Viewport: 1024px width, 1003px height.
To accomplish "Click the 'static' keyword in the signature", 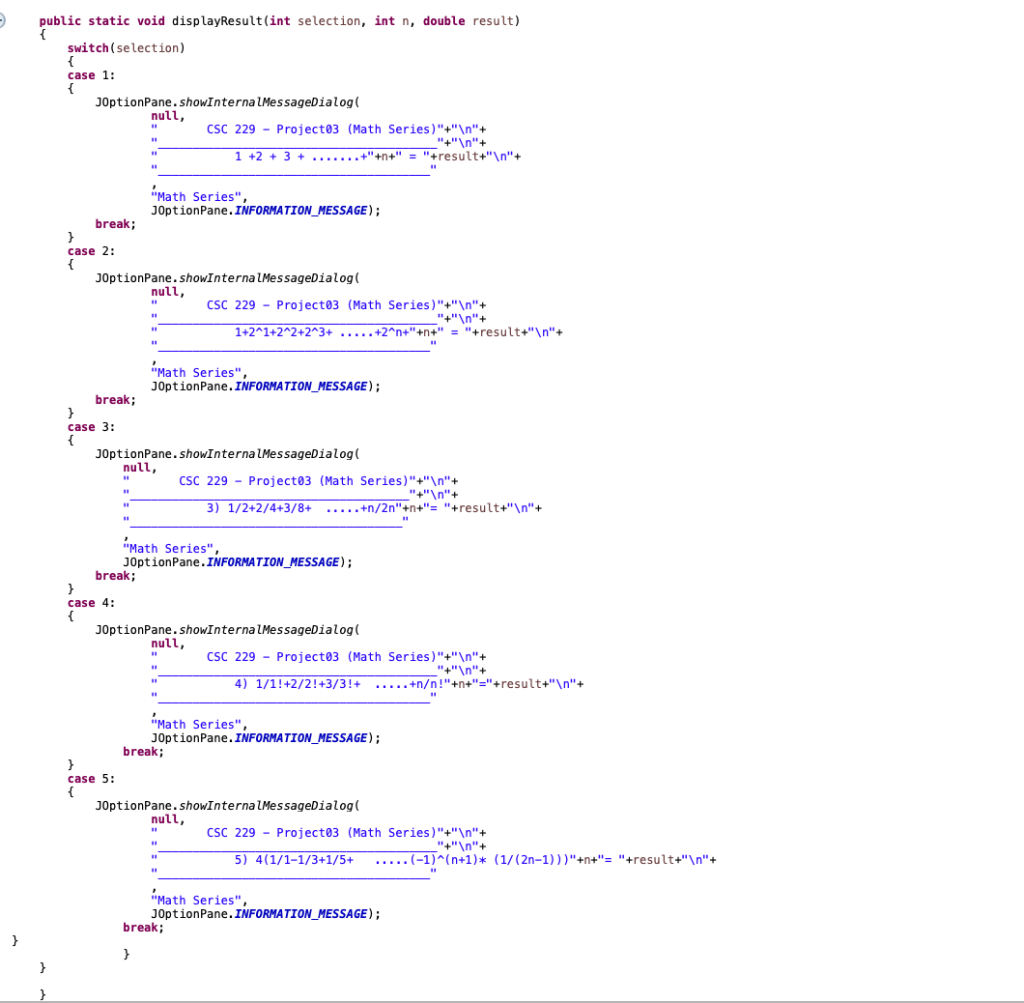I will [x=109, y=21].
